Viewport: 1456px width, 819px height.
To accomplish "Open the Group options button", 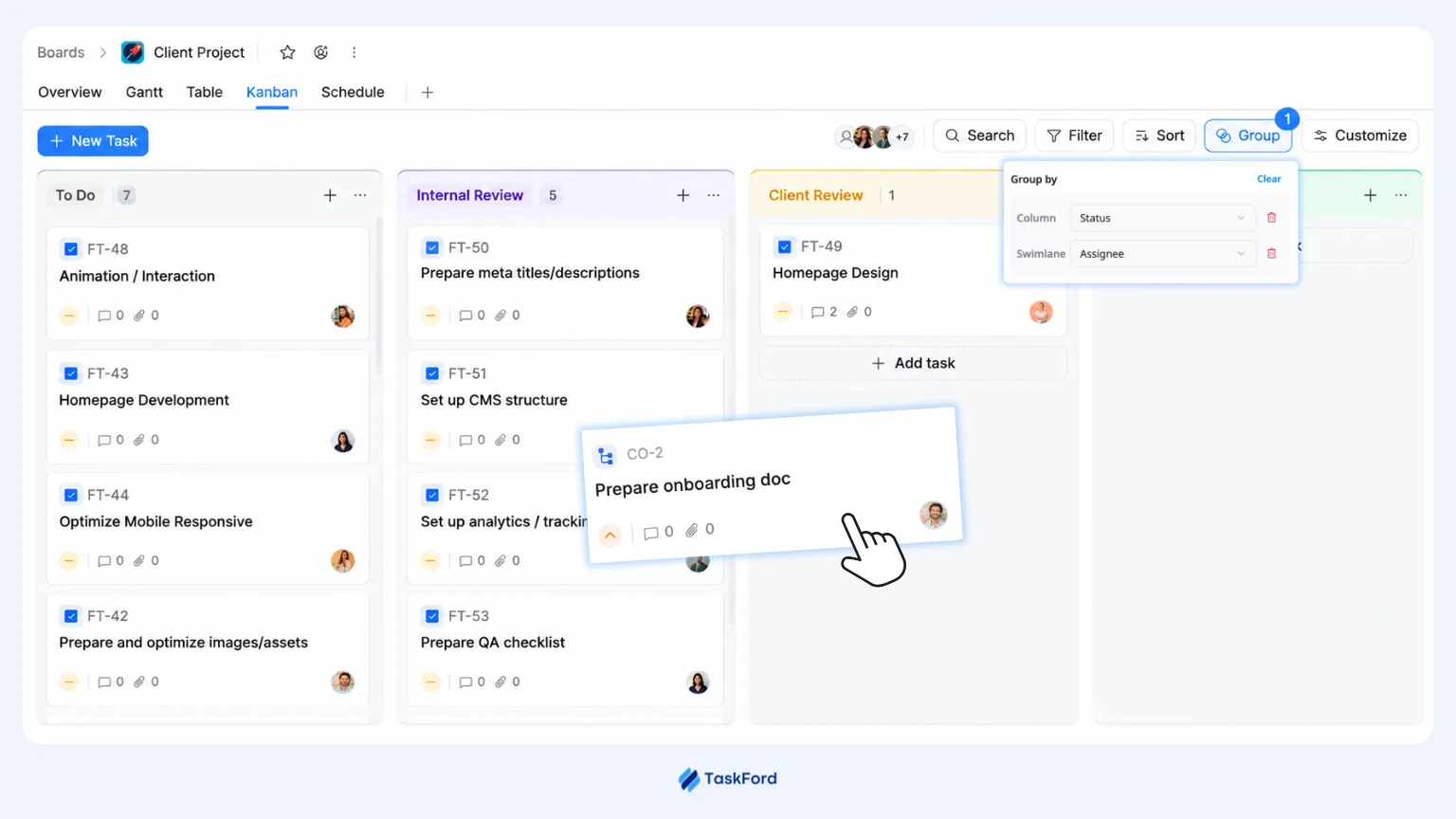I will 1247,136.
